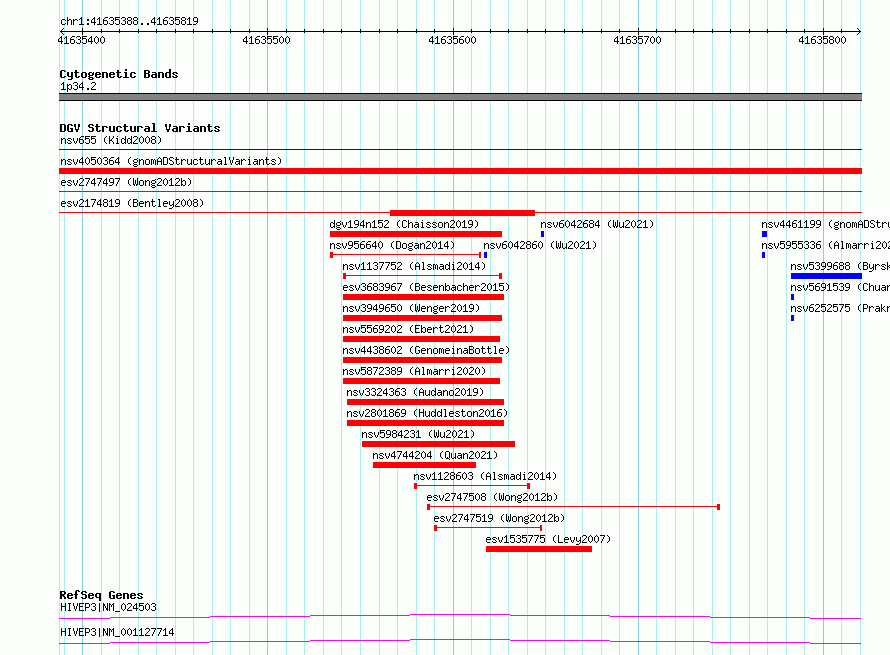The height and width of the screenshot is (655, 890).
Task: Open the HIVEP3|NM_001127714 transcript label
Action: 117,632
